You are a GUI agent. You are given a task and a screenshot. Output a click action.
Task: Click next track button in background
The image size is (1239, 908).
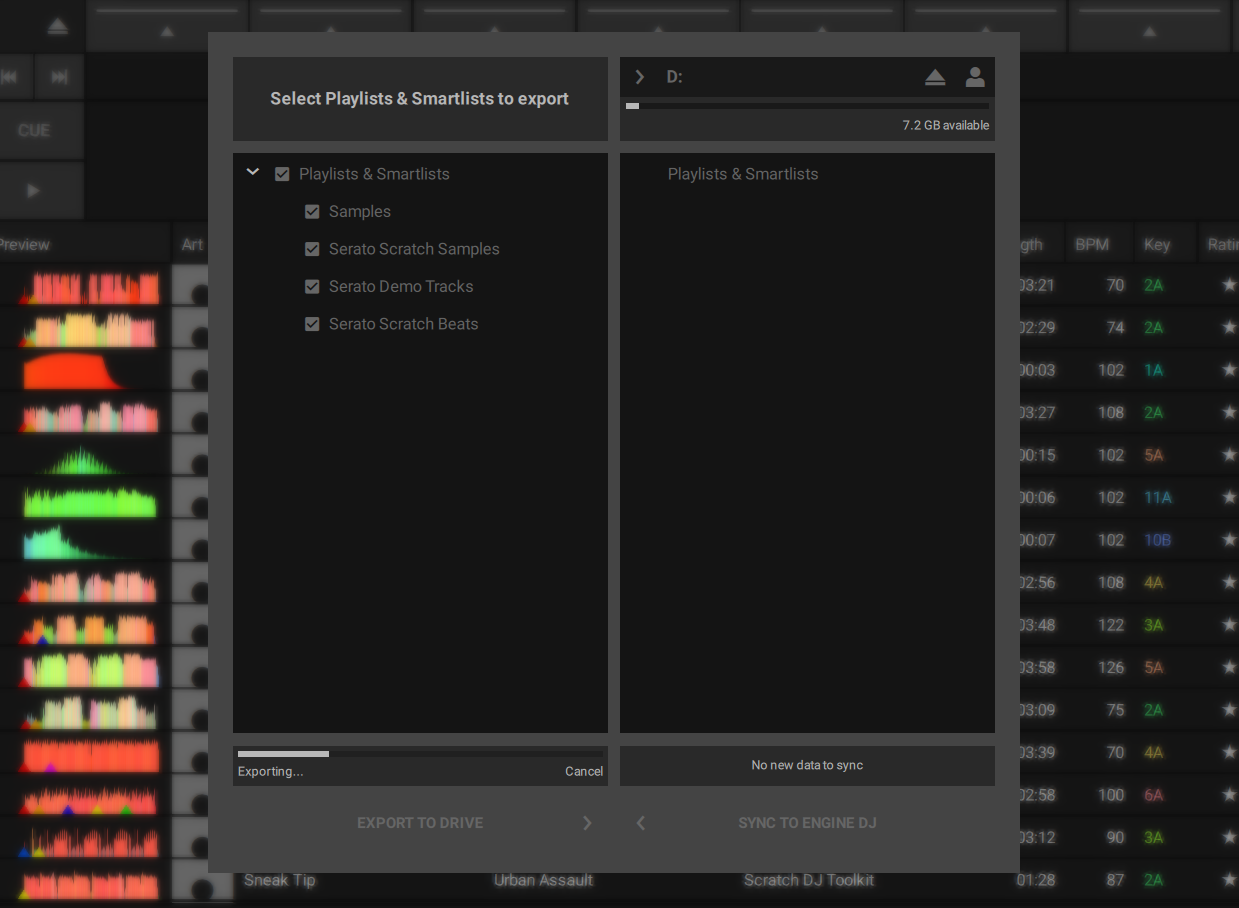tap(59, 77)
